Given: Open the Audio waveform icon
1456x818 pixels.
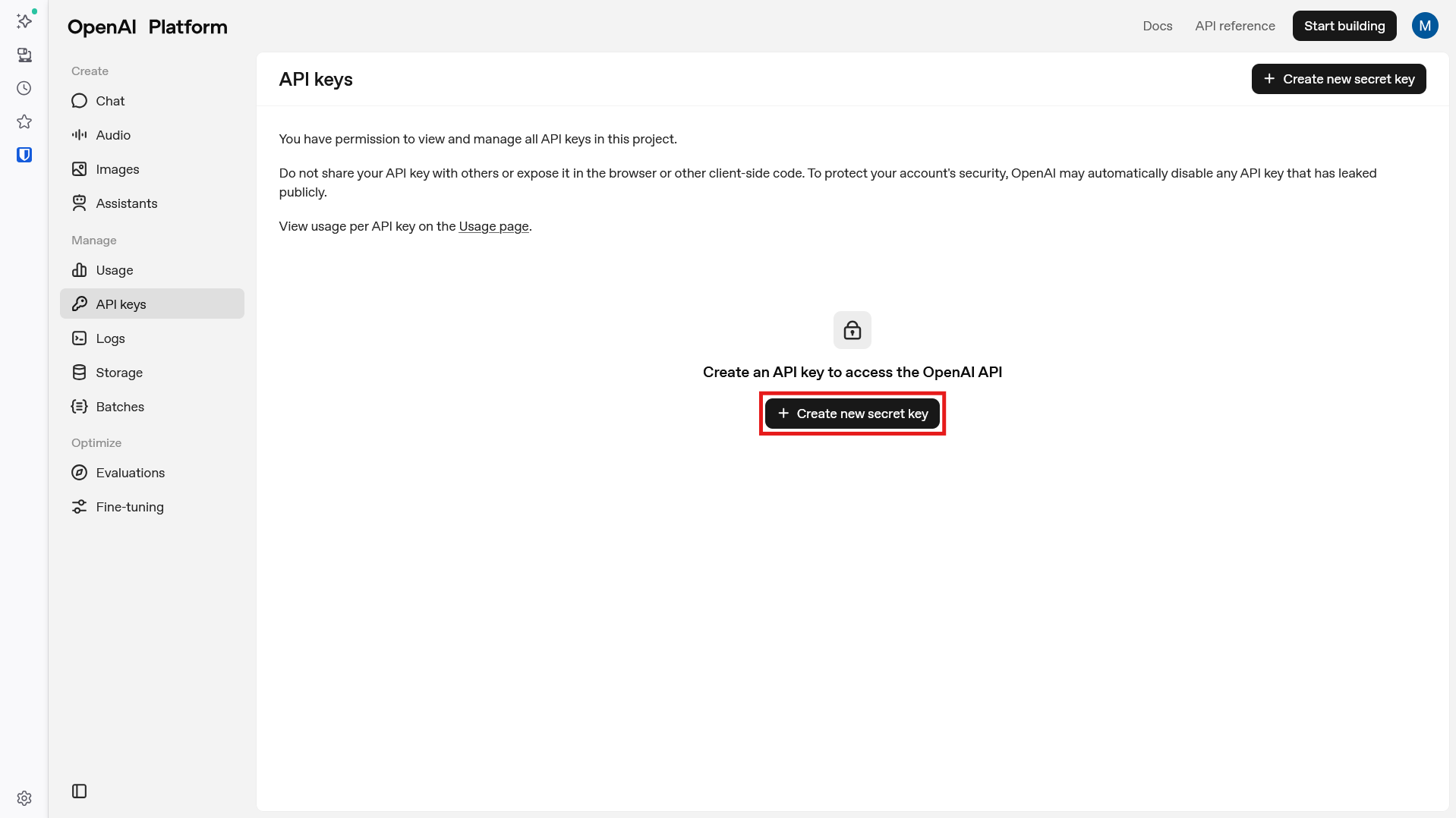Looking at the screenshot, I should click(x=79, y=135).
